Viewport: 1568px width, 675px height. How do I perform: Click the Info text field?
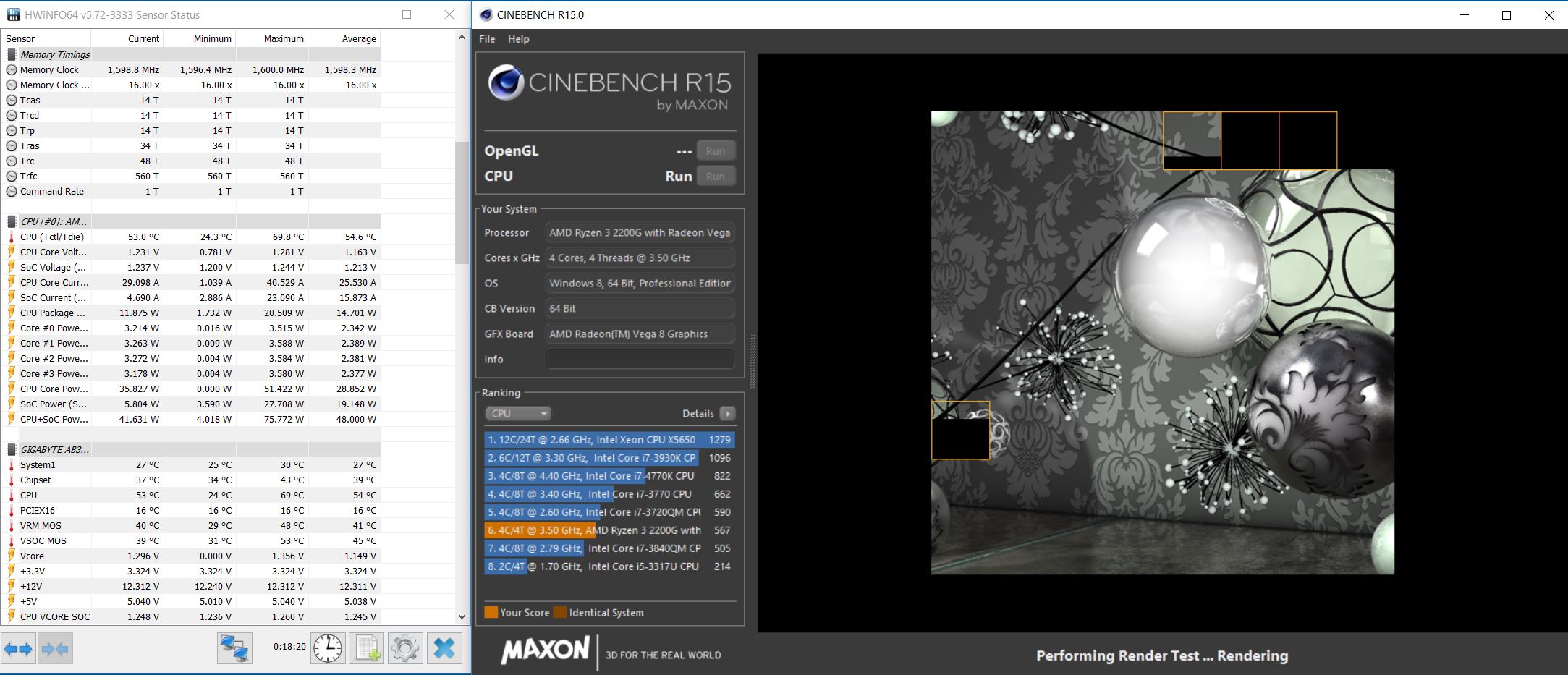[639, 359]
